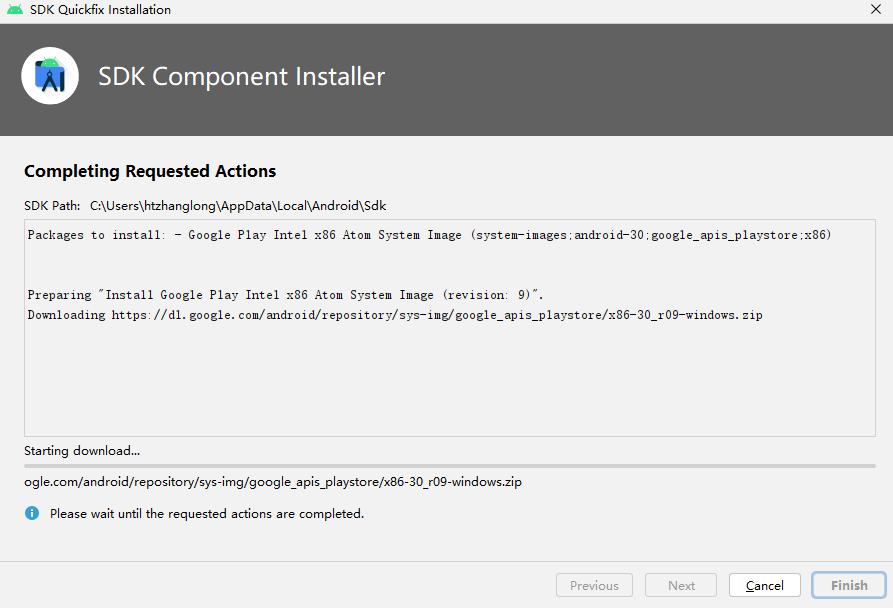The width and height of the screenshot is (893, 608).
Task: Click the 'Please wait until' message text
Action: 207,513
